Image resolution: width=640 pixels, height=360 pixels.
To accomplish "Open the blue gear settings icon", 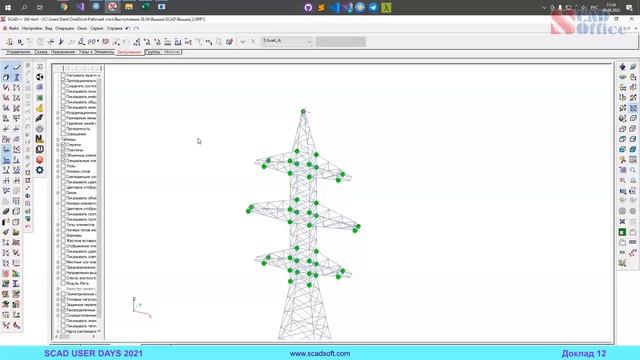I will tap(40, 170).
